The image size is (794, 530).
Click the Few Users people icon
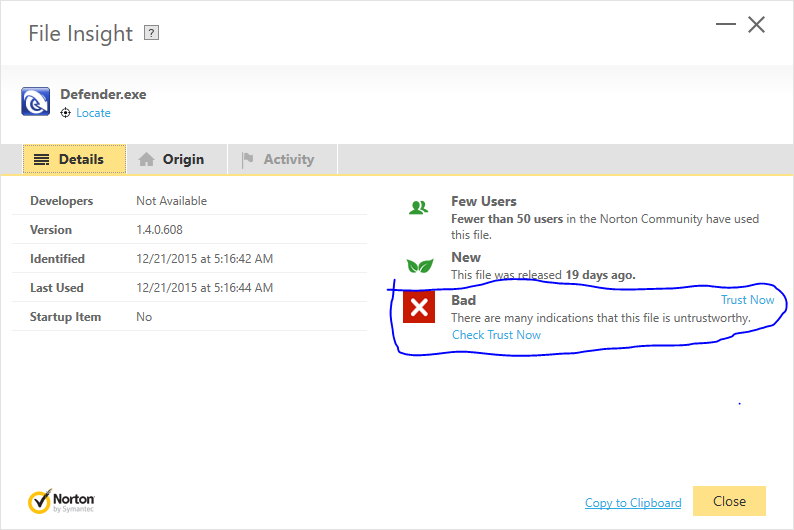419,208
